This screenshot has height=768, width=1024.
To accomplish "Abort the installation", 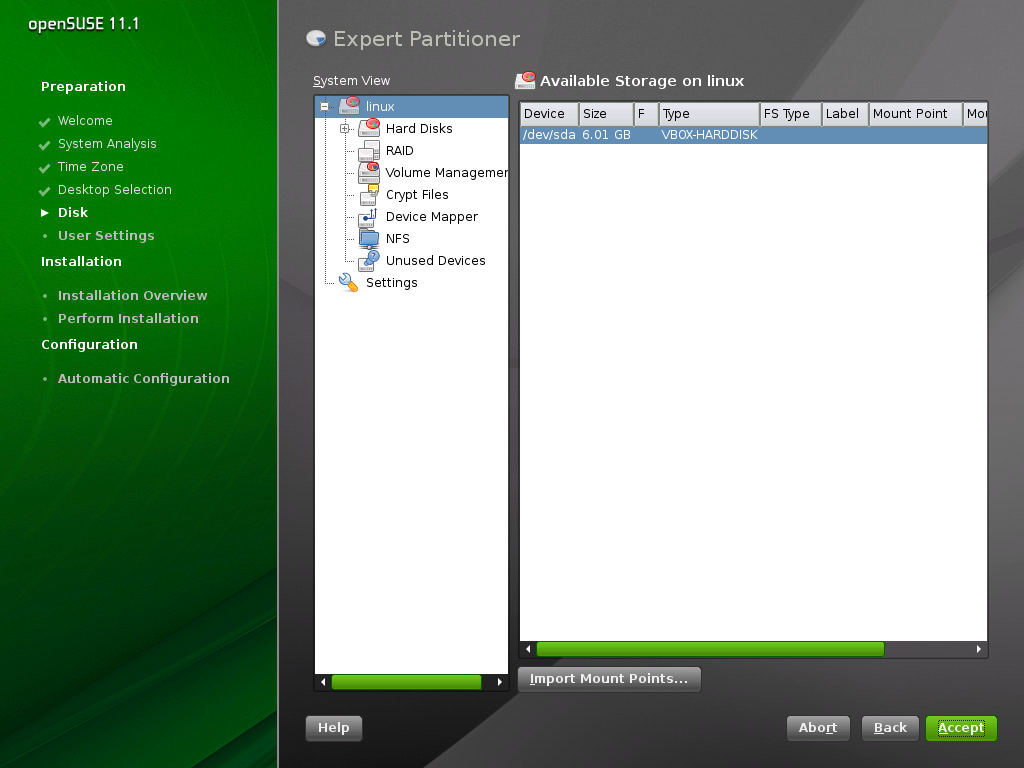I will click(x=817, y=728).
